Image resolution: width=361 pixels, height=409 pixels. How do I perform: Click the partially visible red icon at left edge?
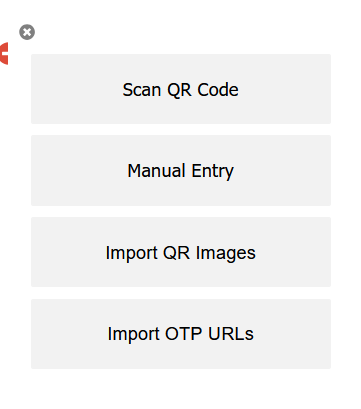(x=4, y=53)
